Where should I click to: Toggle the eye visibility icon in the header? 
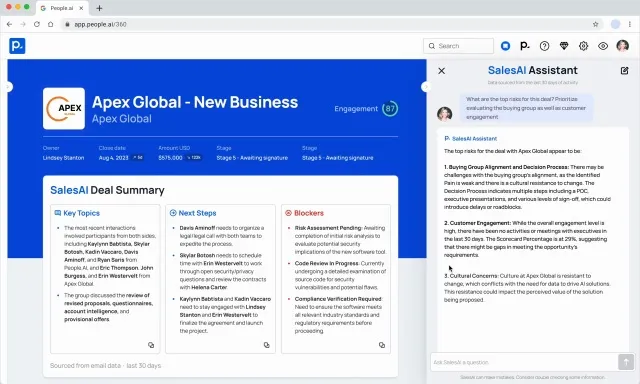[603, 46]
